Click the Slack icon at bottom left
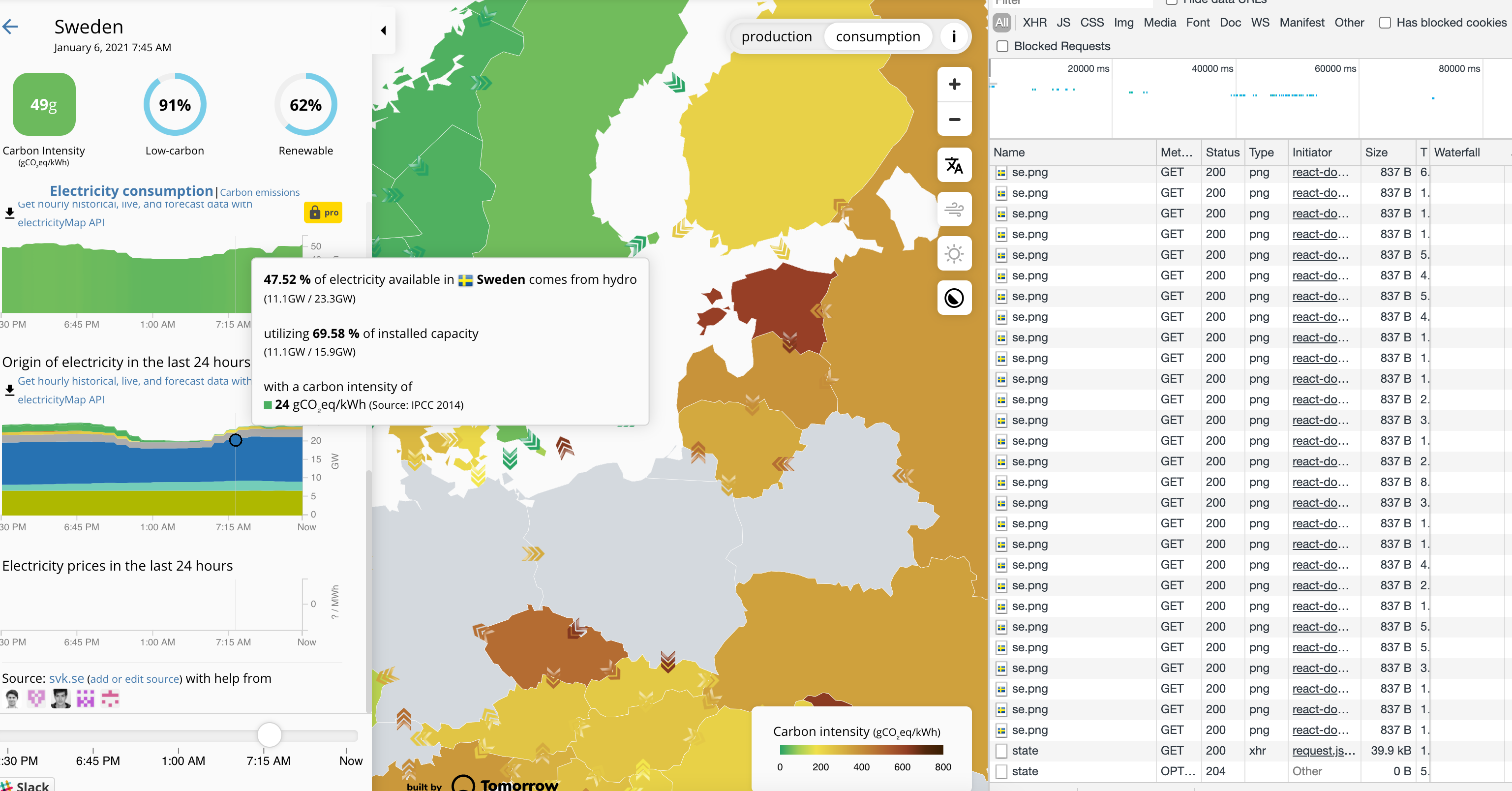Screen dimensions: 1512x791 click(x=8, y=785)
